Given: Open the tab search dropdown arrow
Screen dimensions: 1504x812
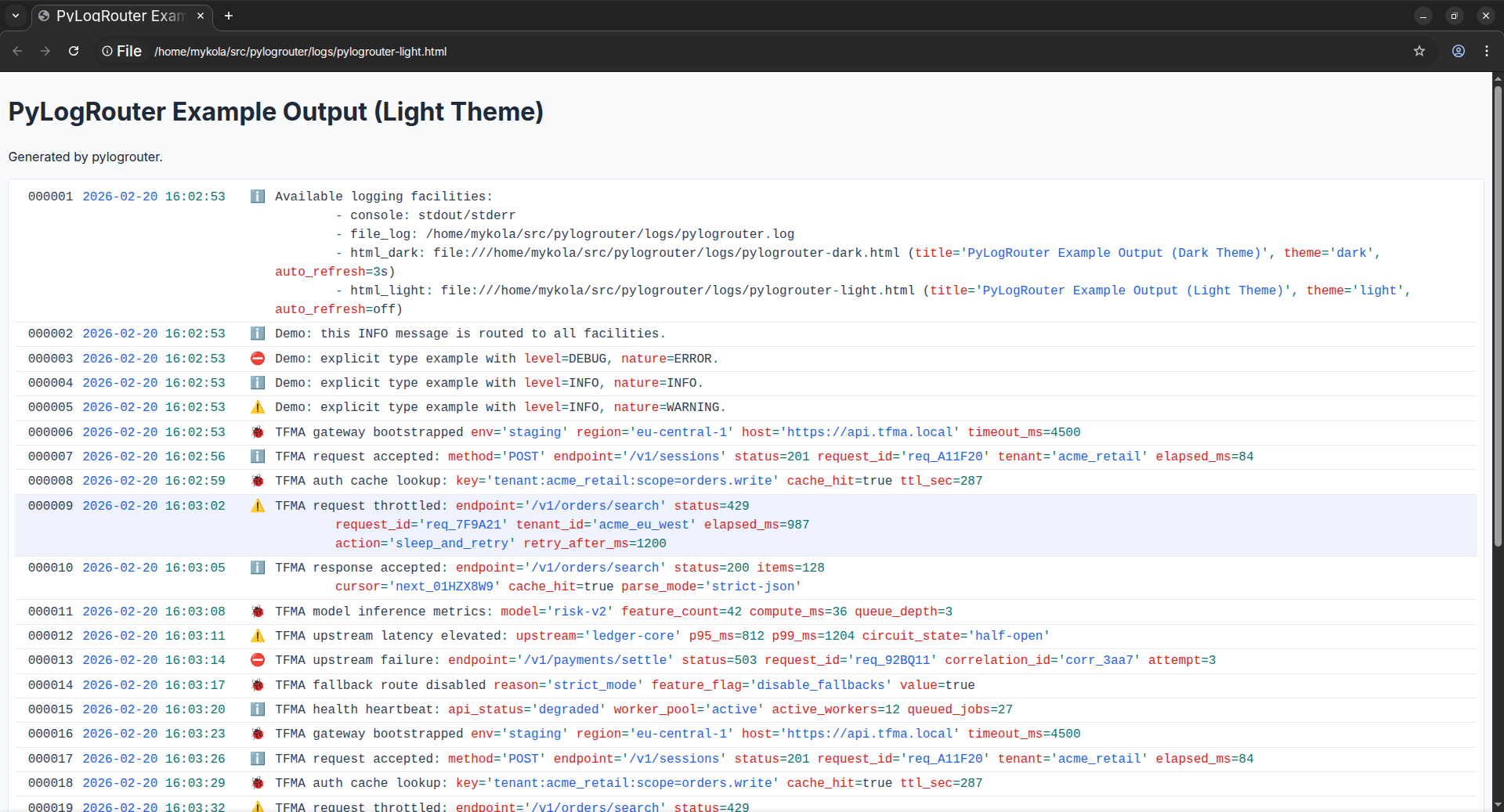Looking at the screenshot, I should click(15, 16).
